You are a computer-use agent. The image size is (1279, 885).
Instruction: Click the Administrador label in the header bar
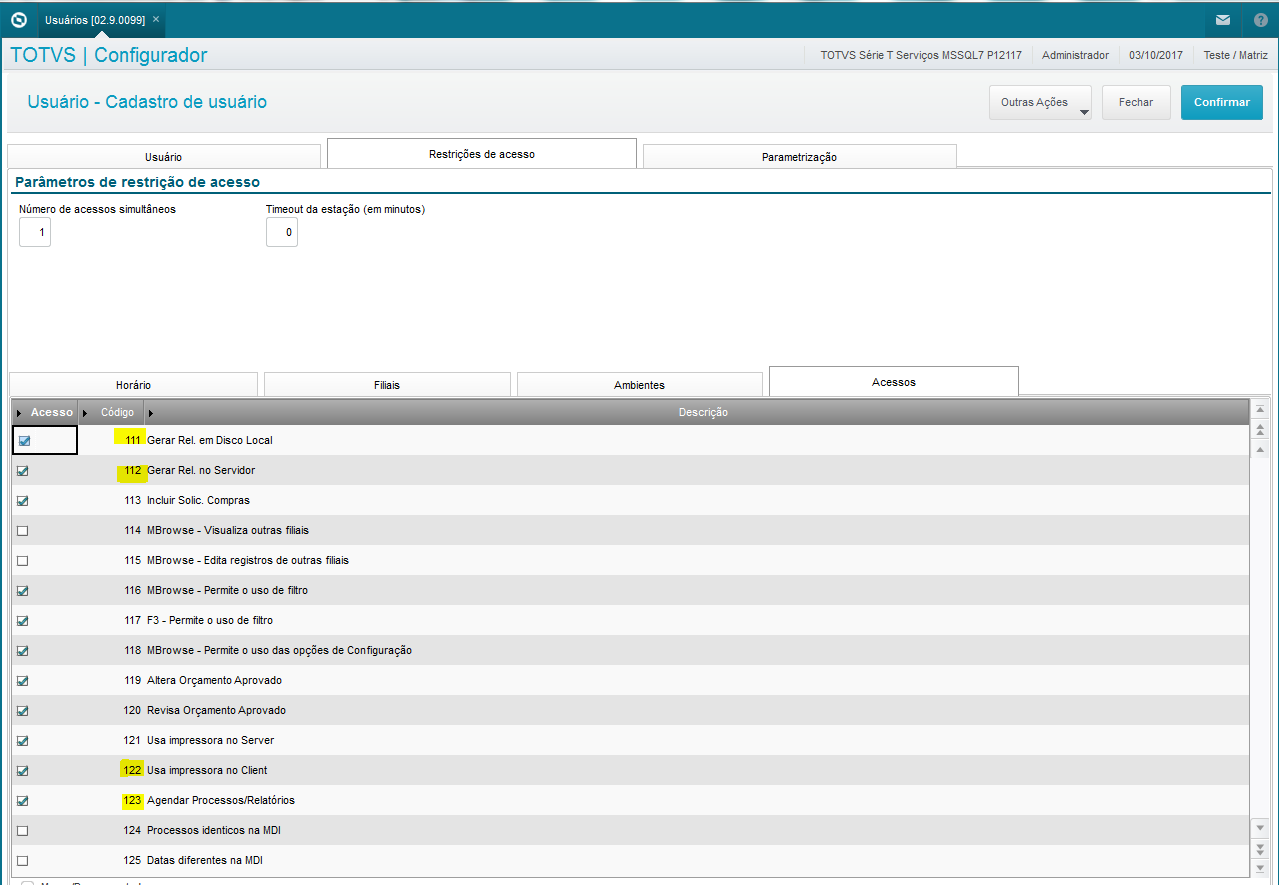coord(1075,55)
